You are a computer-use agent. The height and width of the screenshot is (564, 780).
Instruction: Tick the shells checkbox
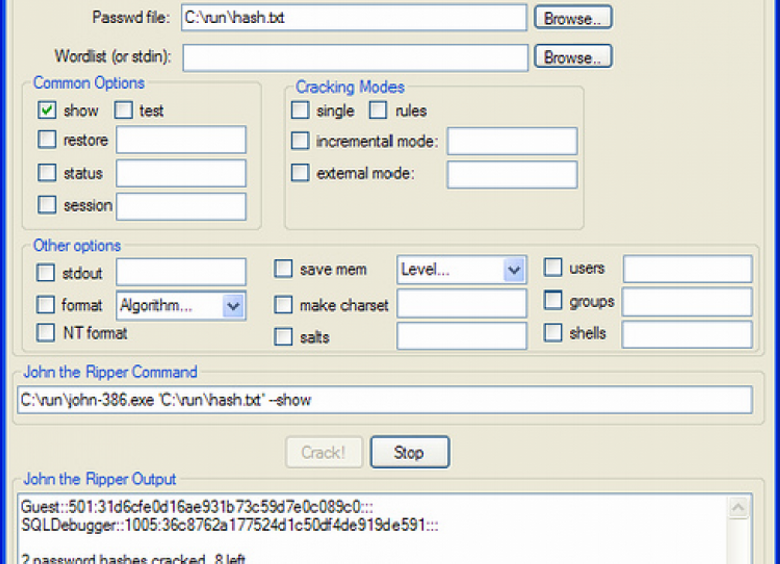[553, 333]
